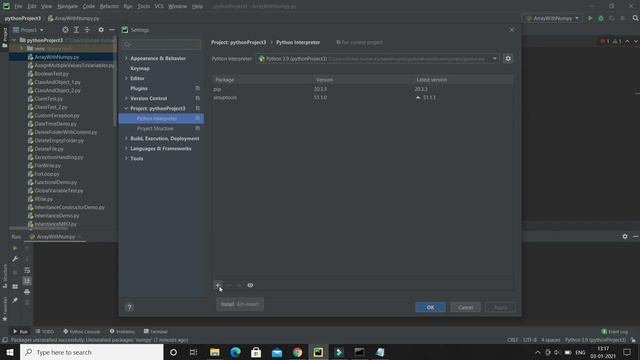Select BooleanTest.py in project tree
The image size is (640, 360).
pyautogui.click(x=51, y=73)
